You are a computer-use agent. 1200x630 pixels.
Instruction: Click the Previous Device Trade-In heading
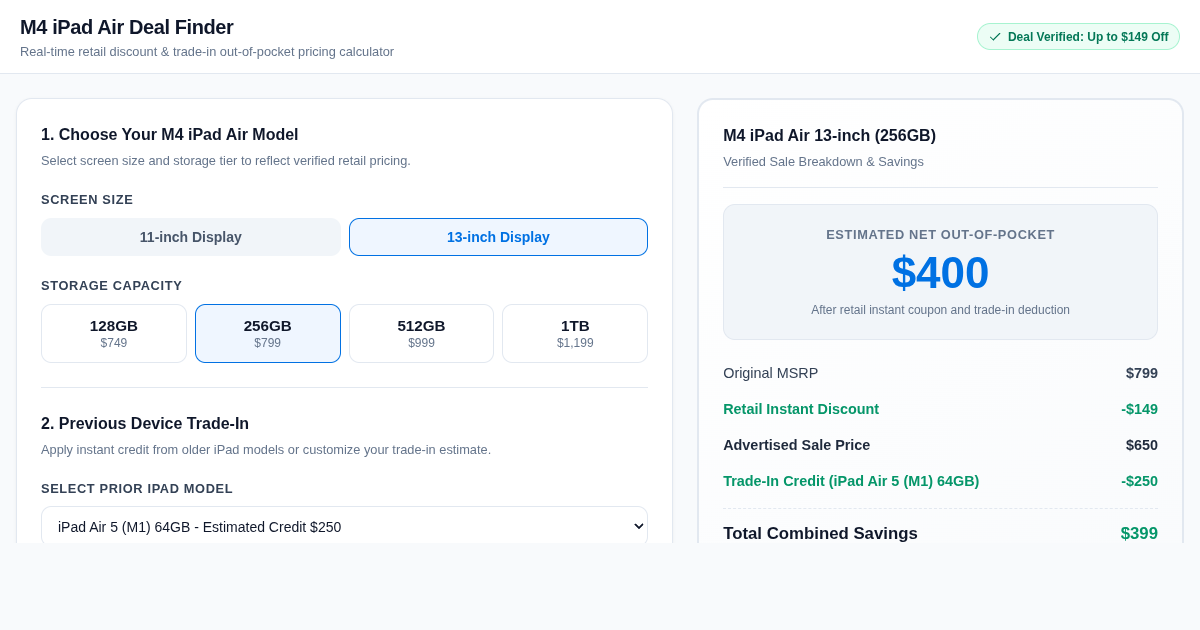pyautogui.click(x=145, y=424)
